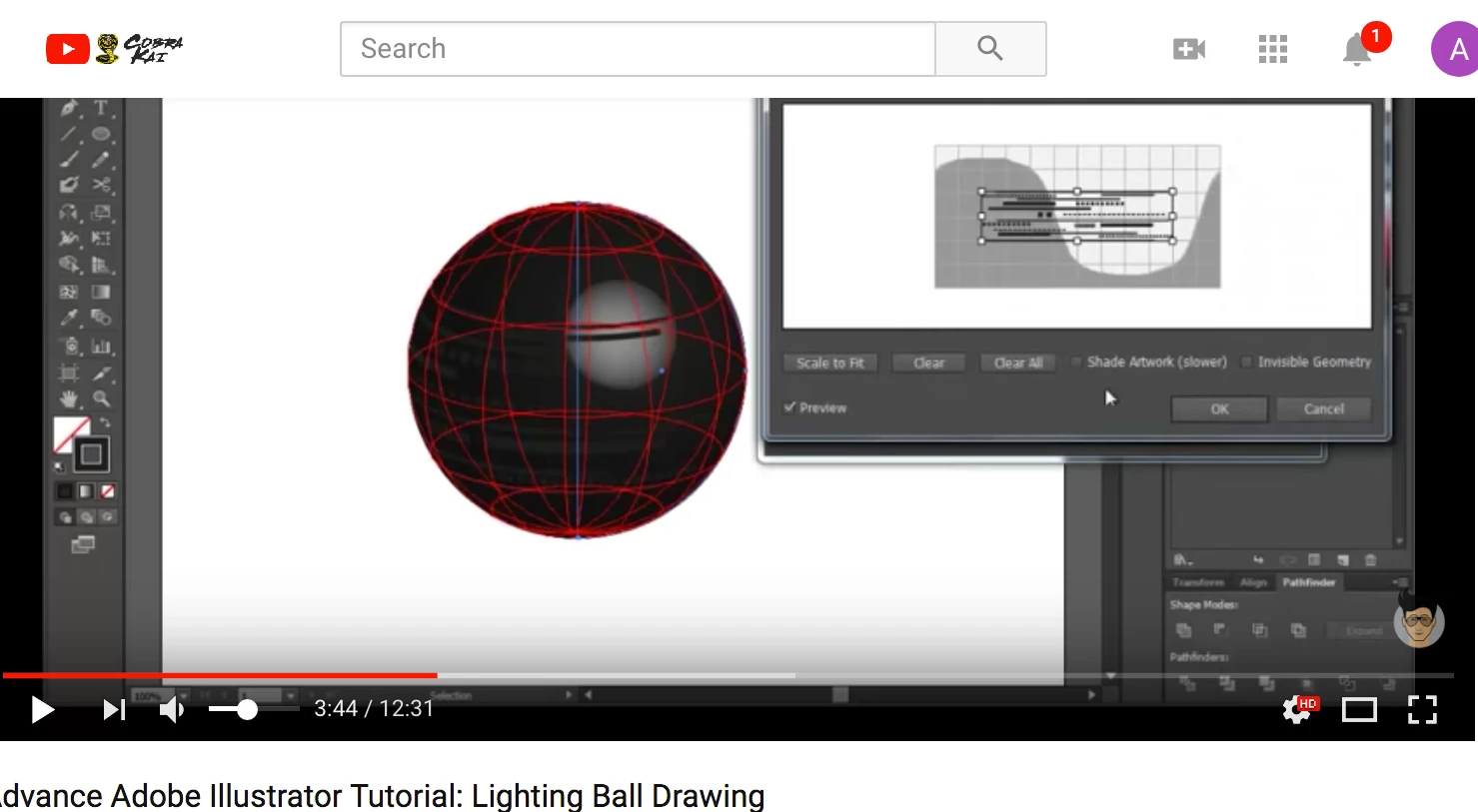This screenshot has height=812, width=1478.
Task: Mute the video volume
Action: coord(172,709)
